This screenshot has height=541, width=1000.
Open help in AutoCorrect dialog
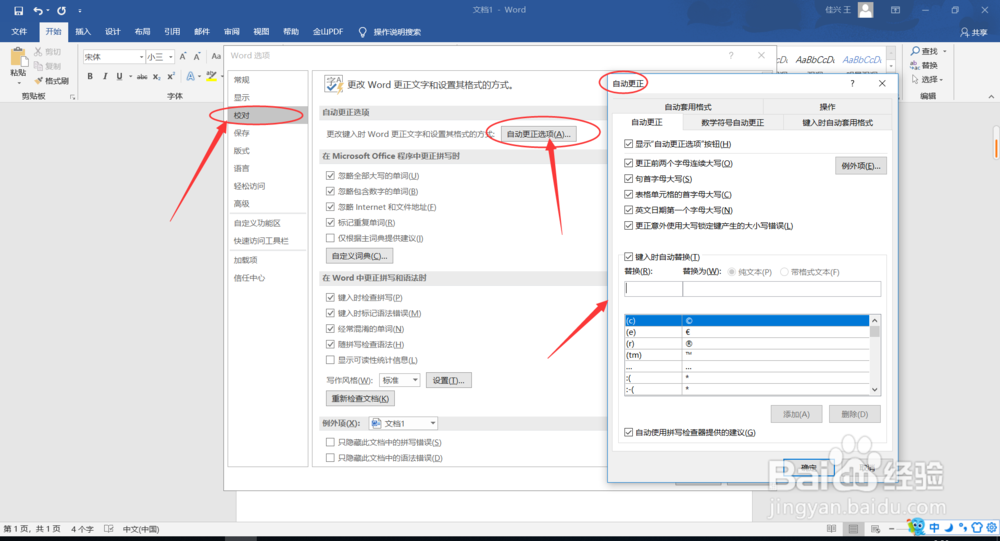pos(853,84)
